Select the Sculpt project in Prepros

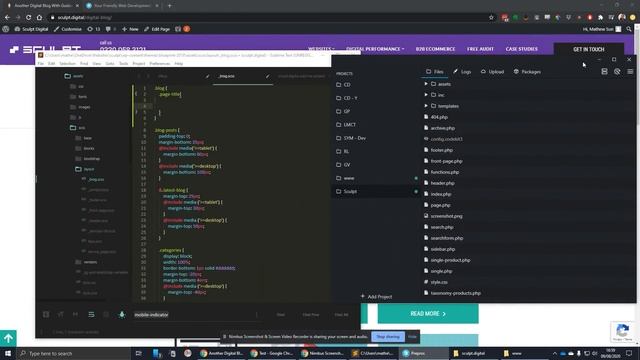(376, 191)
